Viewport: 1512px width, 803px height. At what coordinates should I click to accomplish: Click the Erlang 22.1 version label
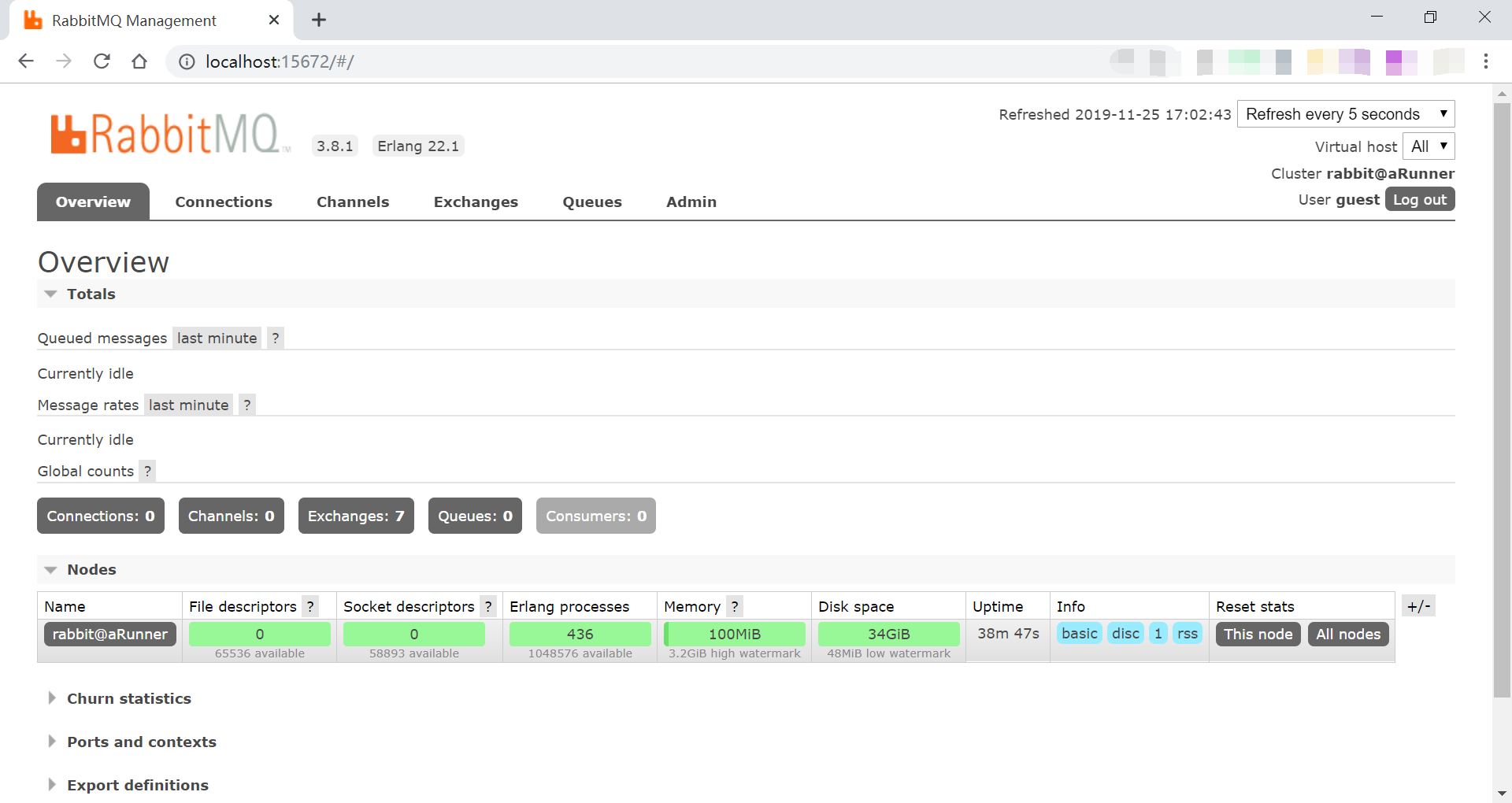point(418,146)
